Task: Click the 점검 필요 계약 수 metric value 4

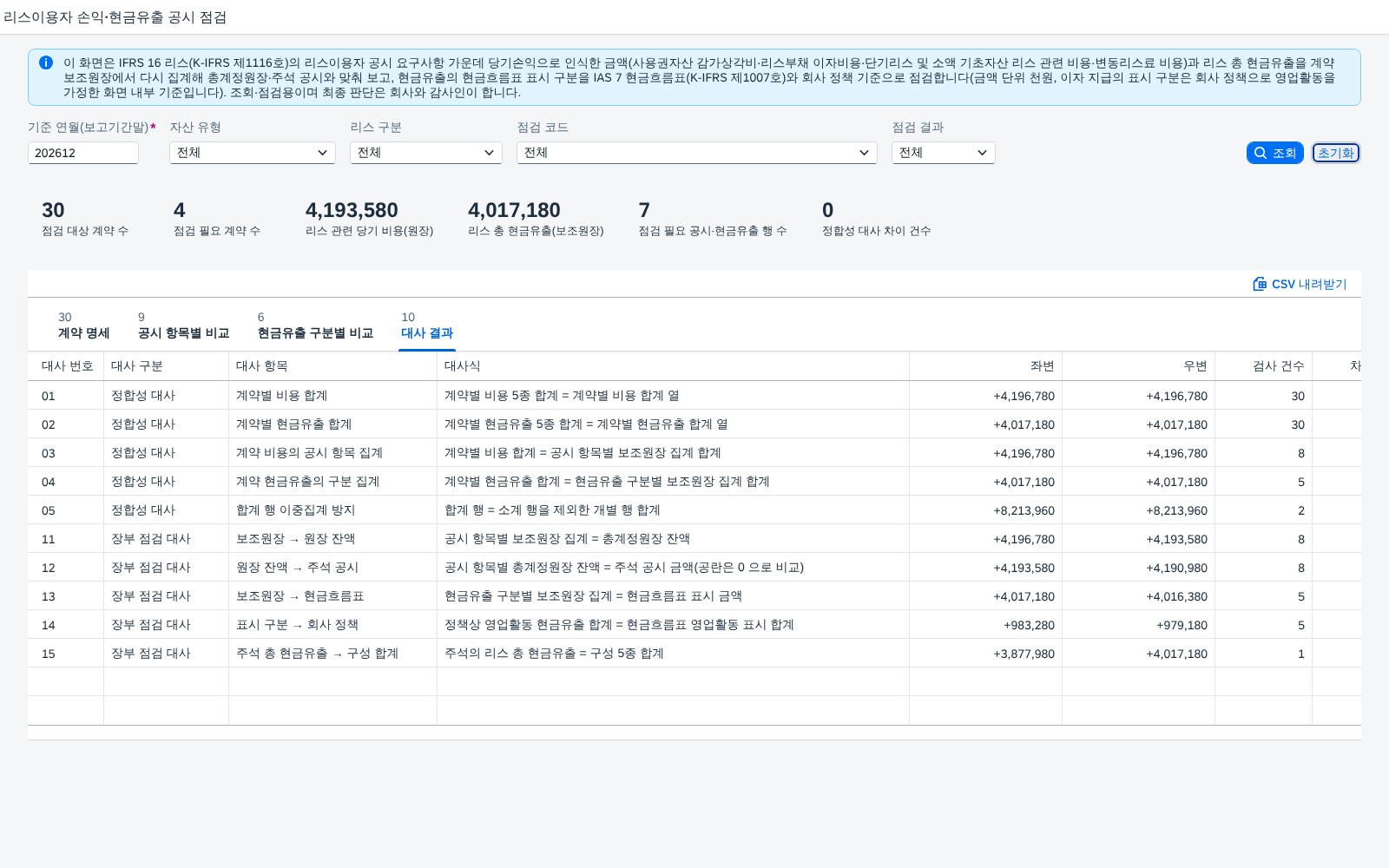Action: 180,210
